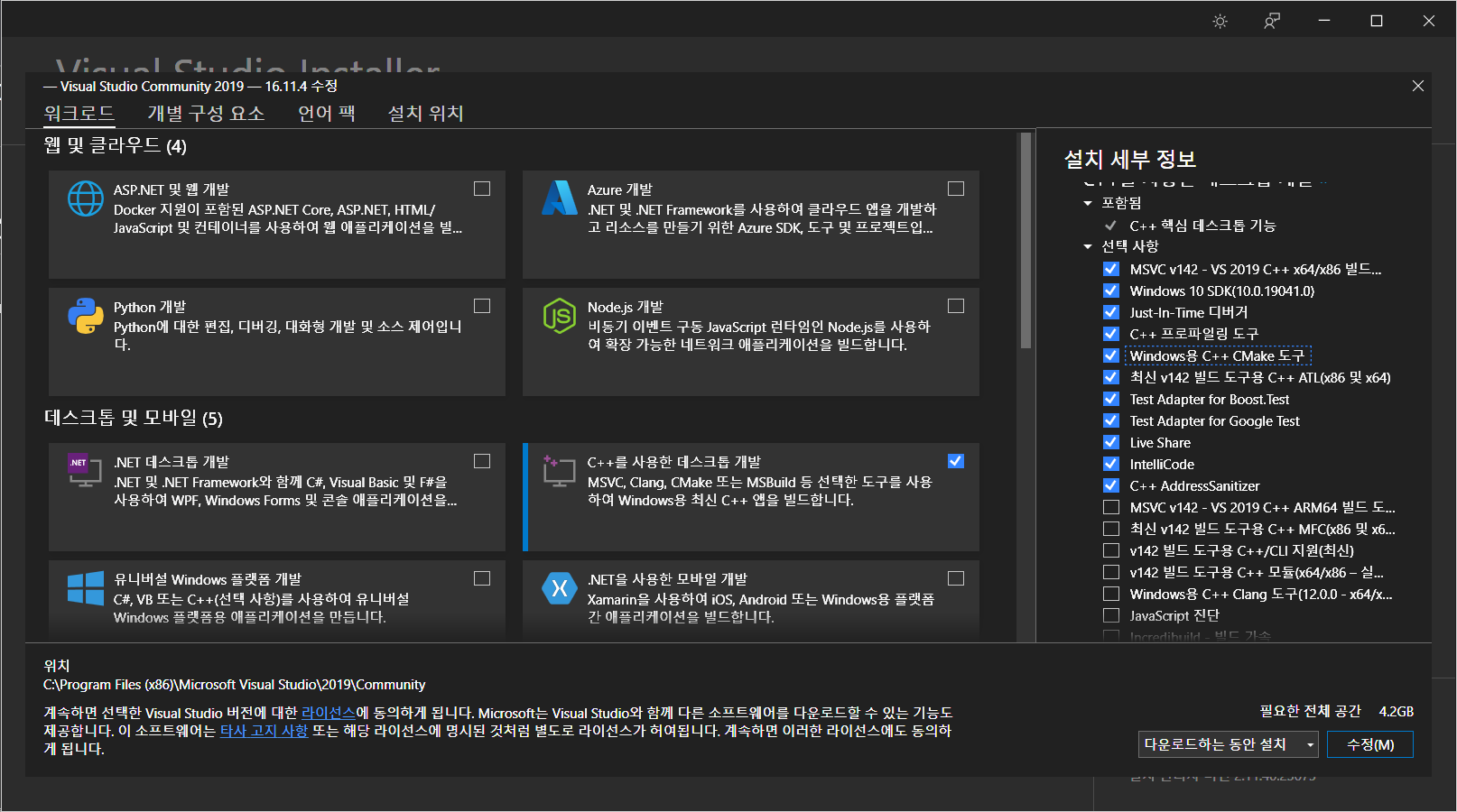Uncheck Test Adapter for Boost.Test
This screenshot has width=1457, height=812.
(x=1111, y=399)
